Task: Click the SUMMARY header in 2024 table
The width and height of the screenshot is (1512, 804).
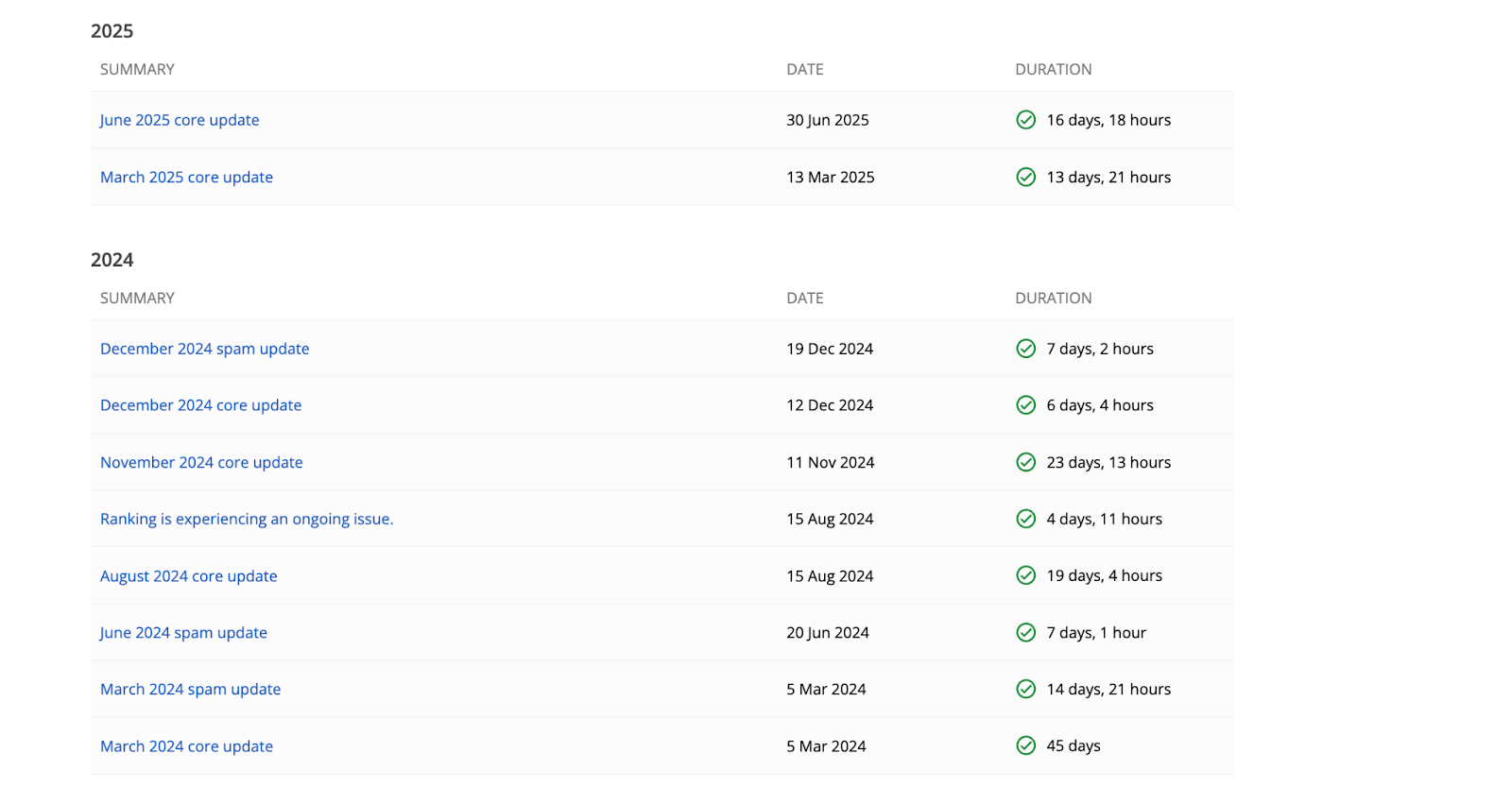Action: pyautogui.click(x=137, y=298)
